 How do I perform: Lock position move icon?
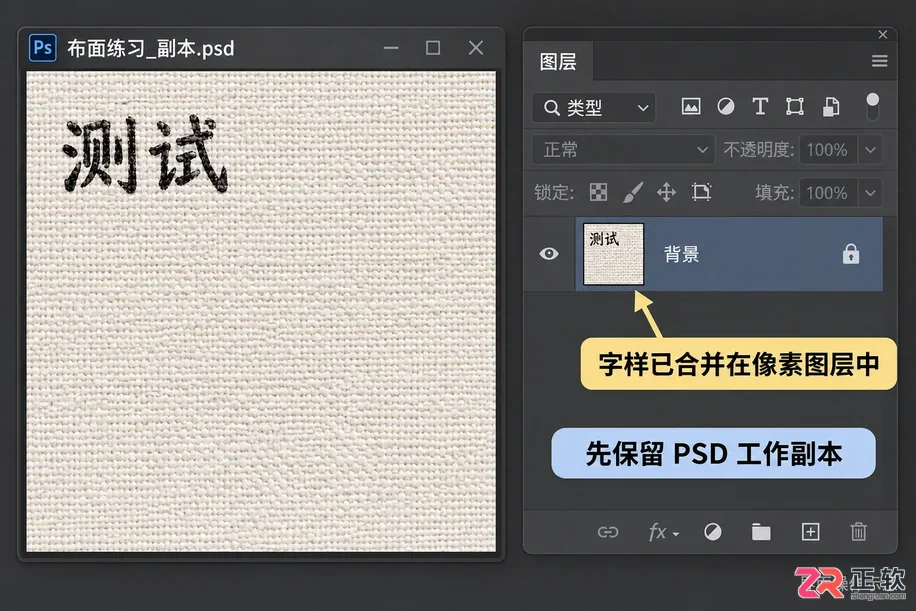(x=667, y=192)
